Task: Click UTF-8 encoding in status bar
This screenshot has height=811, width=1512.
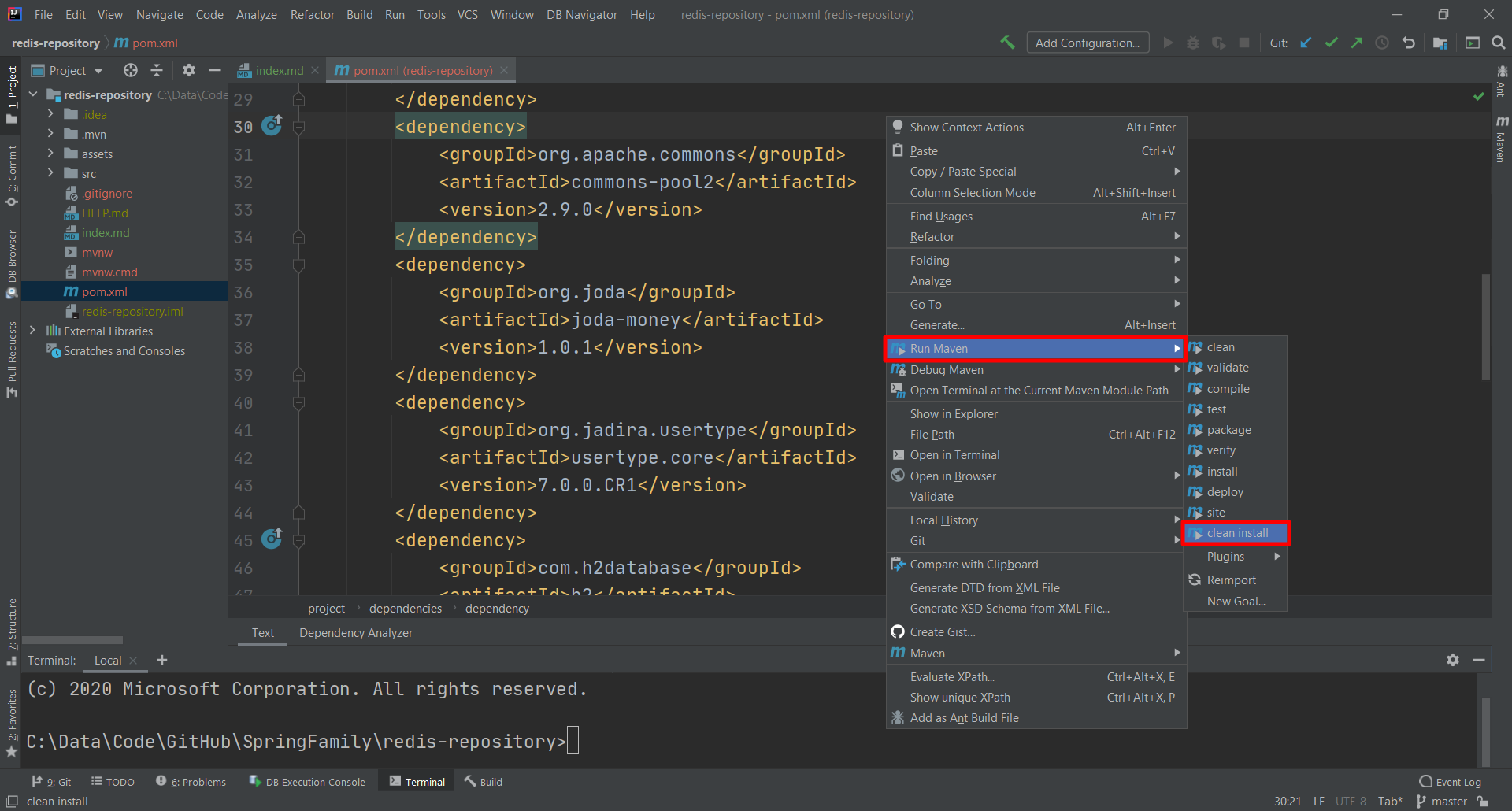Action: click(x=1351, y=801)
